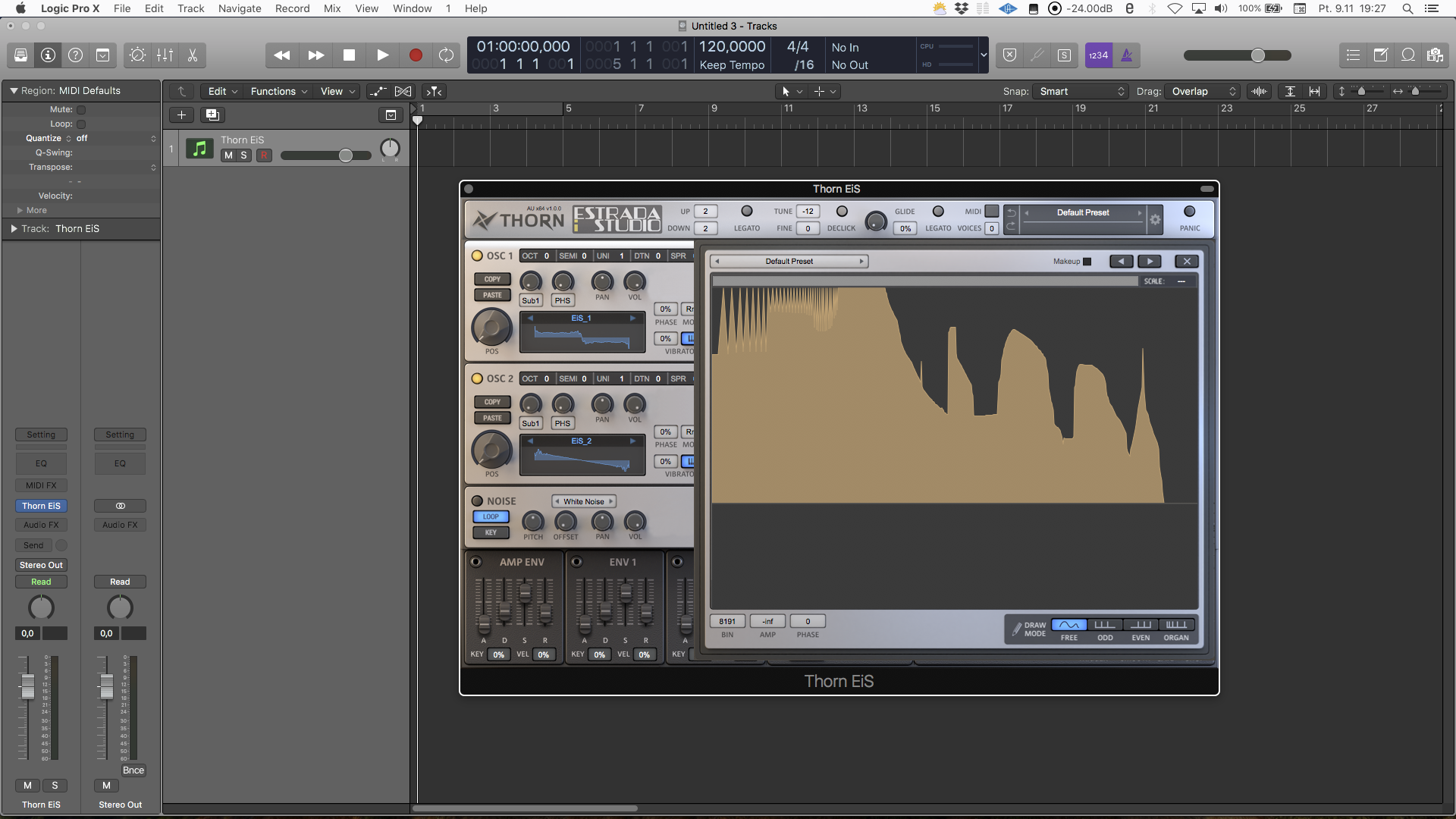Mute the Thorn EiS track in header

click(x=228, y=155)
